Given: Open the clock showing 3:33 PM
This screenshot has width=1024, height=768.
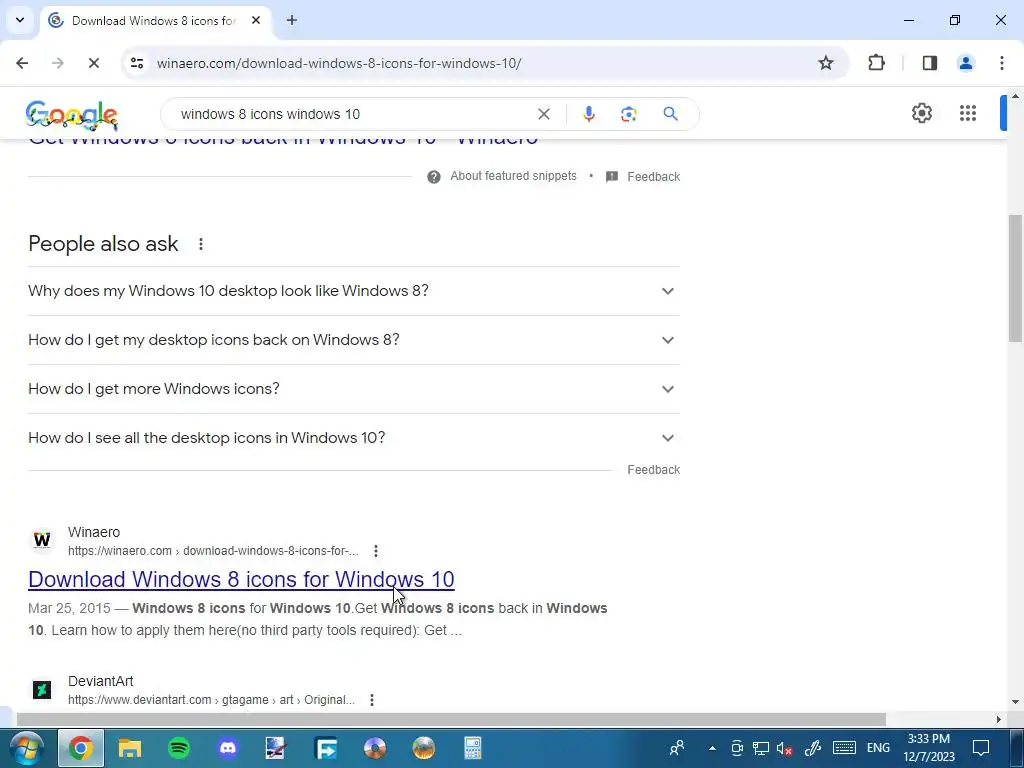Looking at the screenshot, I should coord(929,748).
